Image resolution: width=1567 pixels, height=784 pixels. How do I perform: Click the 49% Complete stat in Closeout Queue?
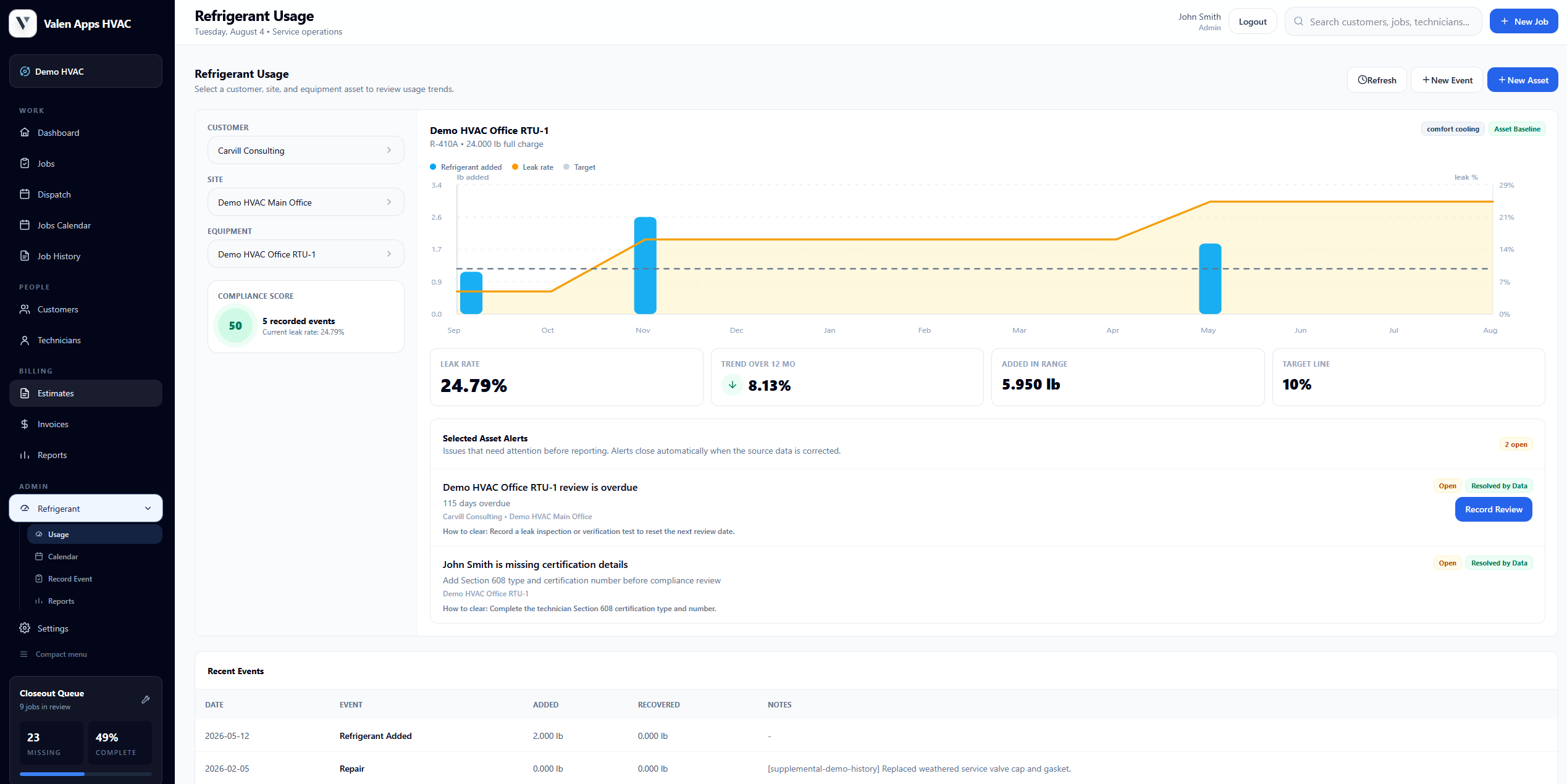click(x=120, y=743)
